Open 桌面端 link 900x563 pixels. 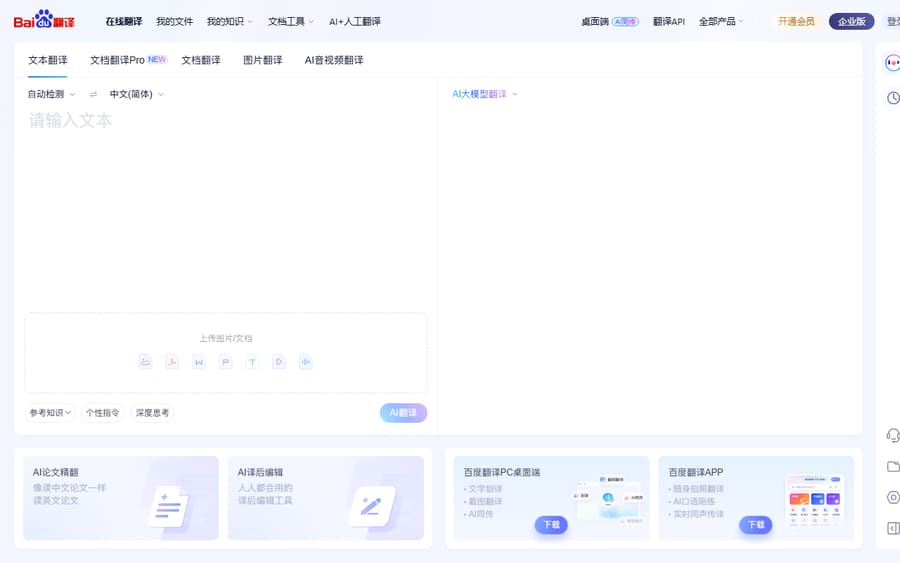coord(610,21)
